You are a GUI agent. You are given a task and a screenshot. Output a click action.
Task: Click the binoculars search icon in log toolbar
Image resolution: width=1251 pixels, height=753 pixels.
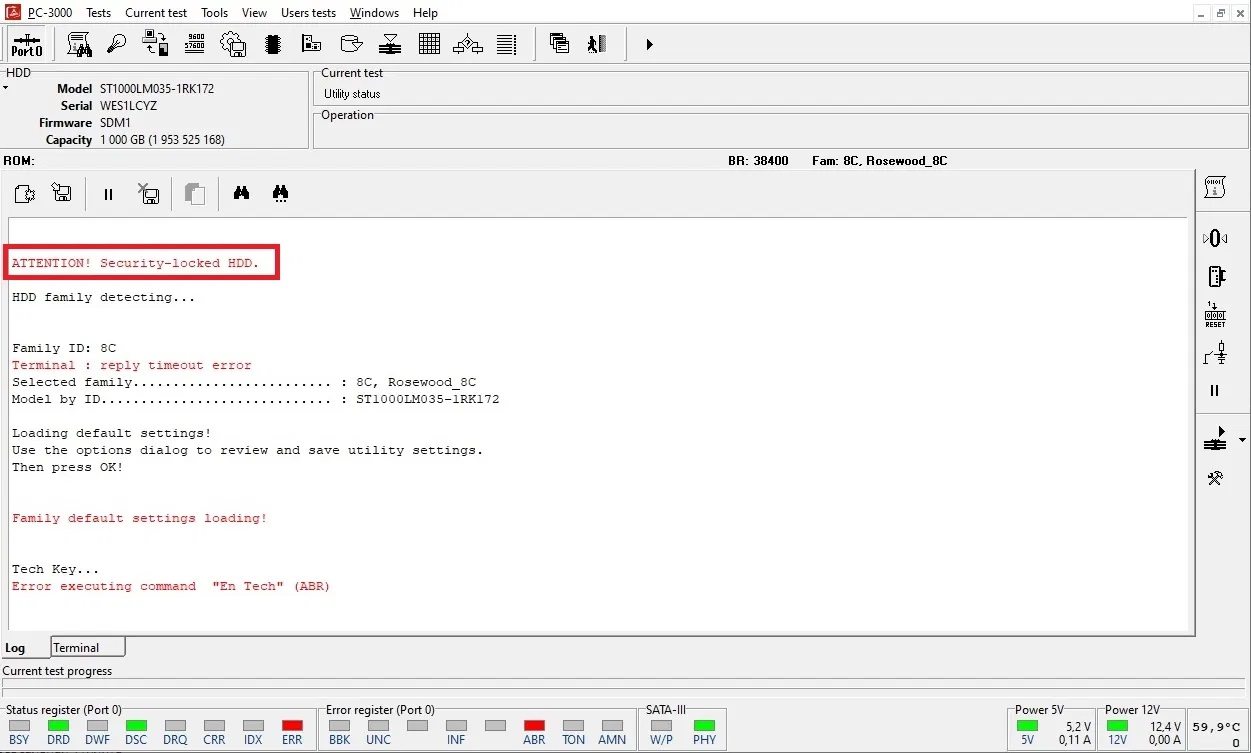click(241, 194)
